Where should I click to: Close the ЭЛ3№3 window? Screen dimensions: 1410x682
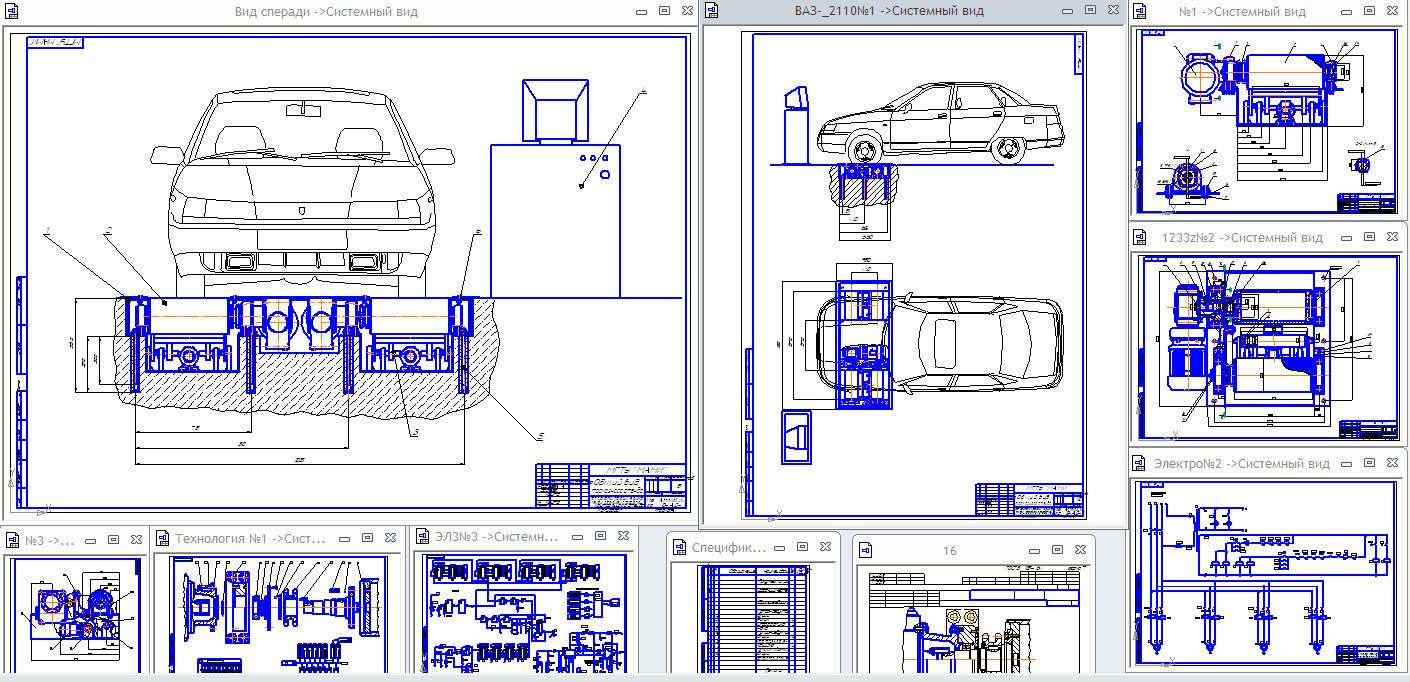(x=623, y=537)
